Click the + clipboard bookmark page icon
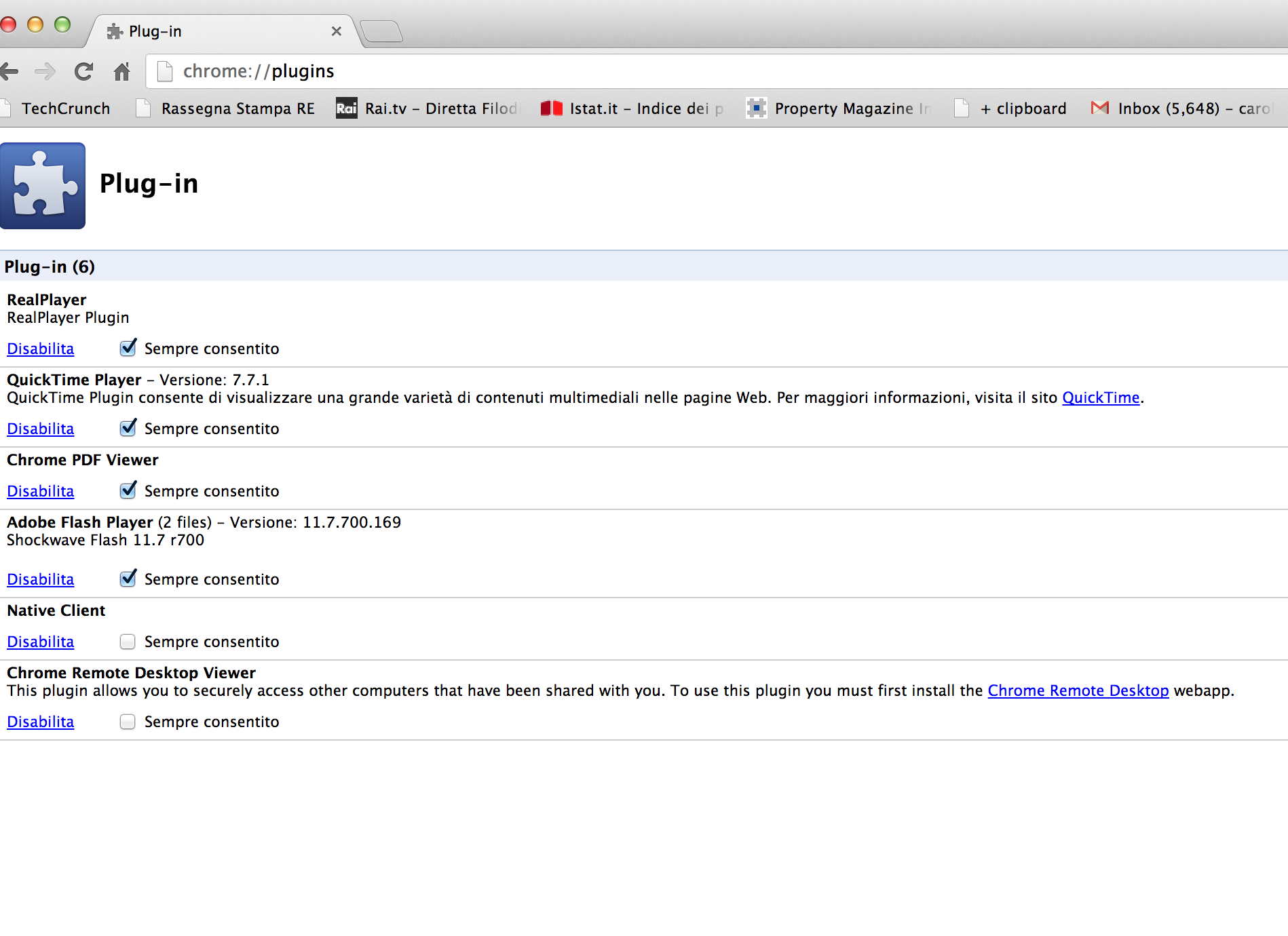Viewport: 1288px width, 936px height. [961, 108]
